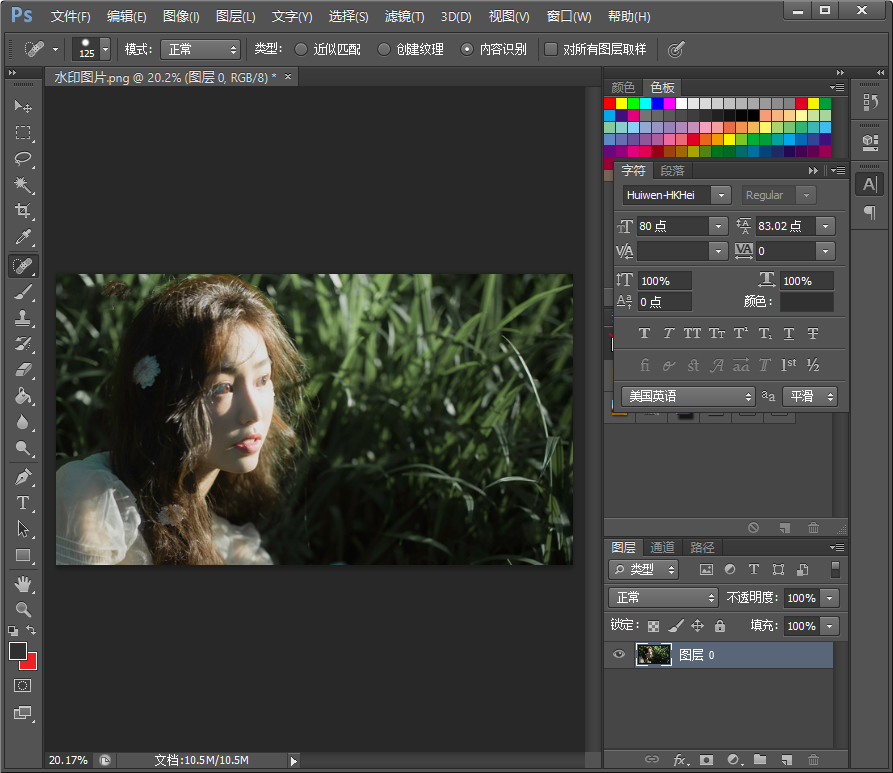Enable the 对所有图层取样 checkbox
The height and width of the screenshot is (773, 893).
pyautogui.click(x=551, y=49)
